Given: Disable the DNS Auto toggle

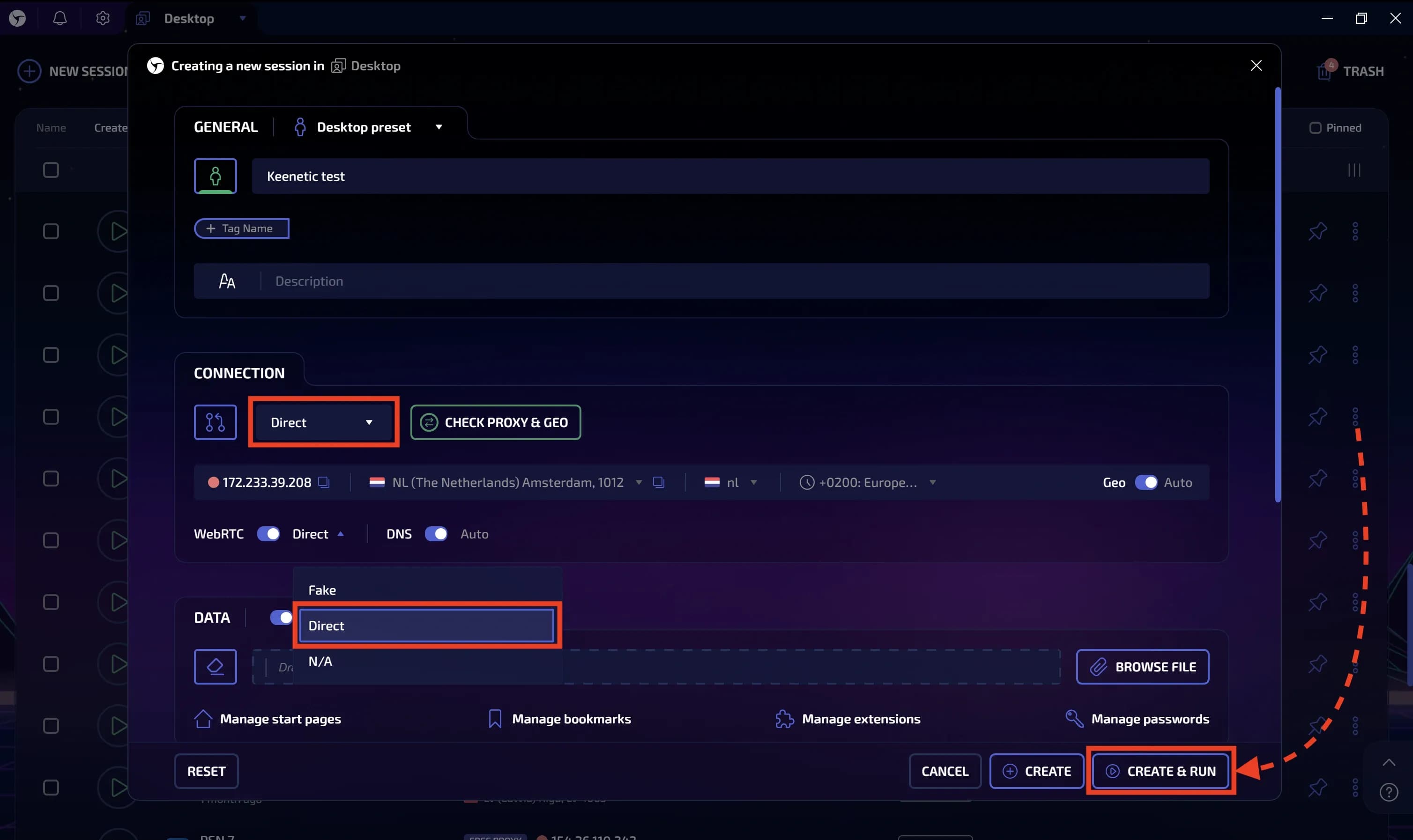Looking at the screenshot, I should tap(436, 534).
